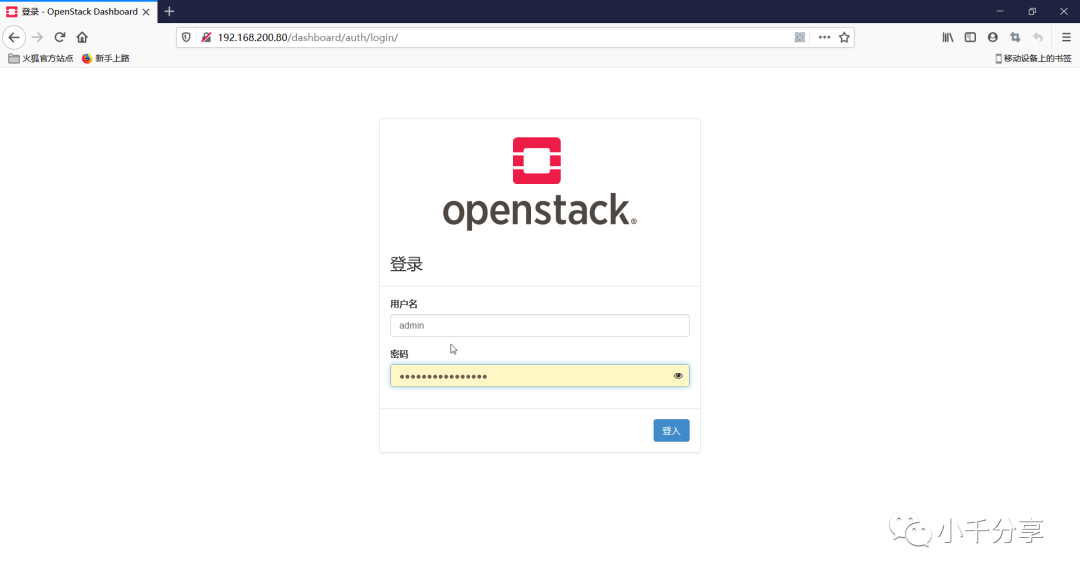The height and width of the screenshot is (579, 1080).
Task: View insecure connection lock icon details
Action: click(206, 37)
